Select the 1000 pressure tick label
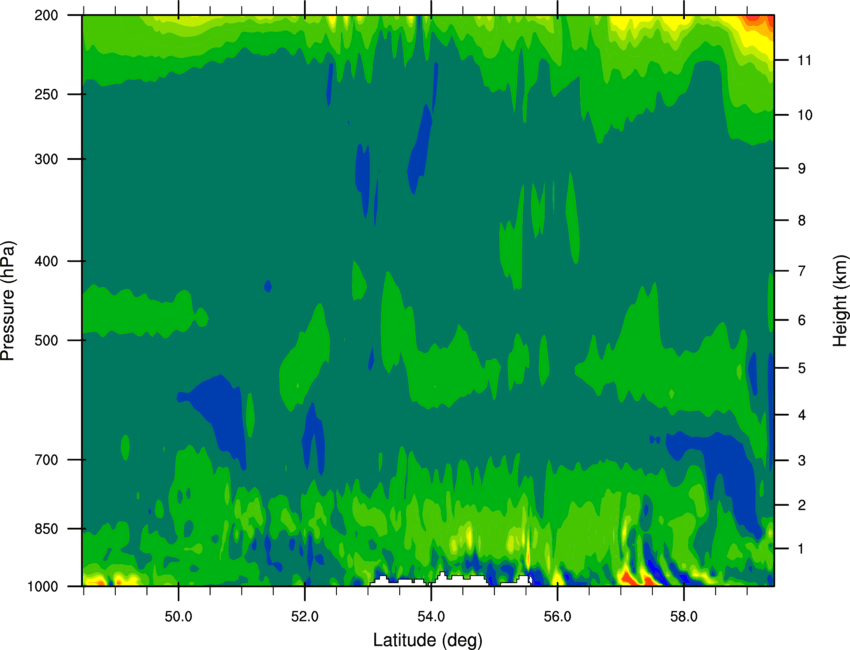850x650 pixels. click(42, 586)
